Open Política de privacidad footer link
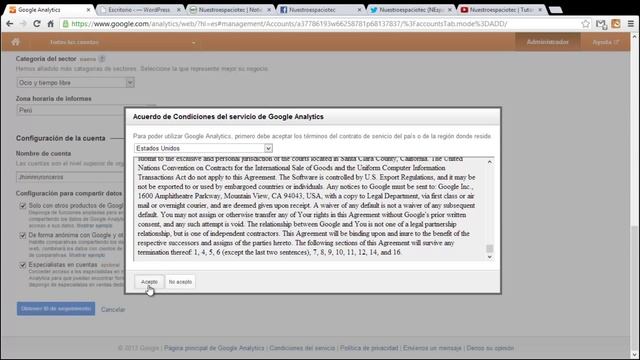 tap(369, 348)
